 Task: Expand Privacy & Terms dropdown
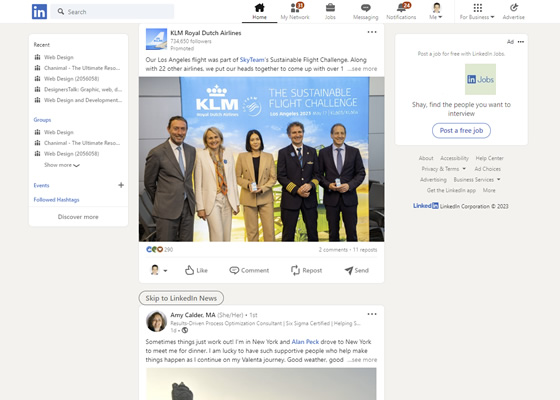[444, 169]
